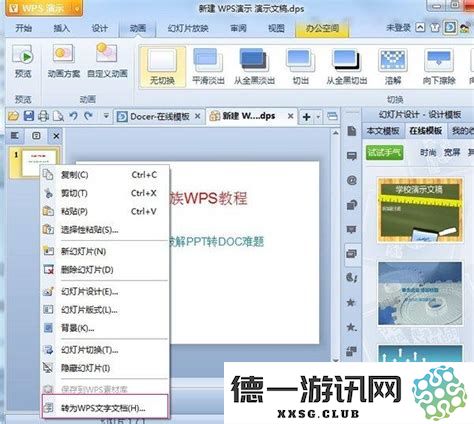Click the plus button to add new tab

(307, 117)
